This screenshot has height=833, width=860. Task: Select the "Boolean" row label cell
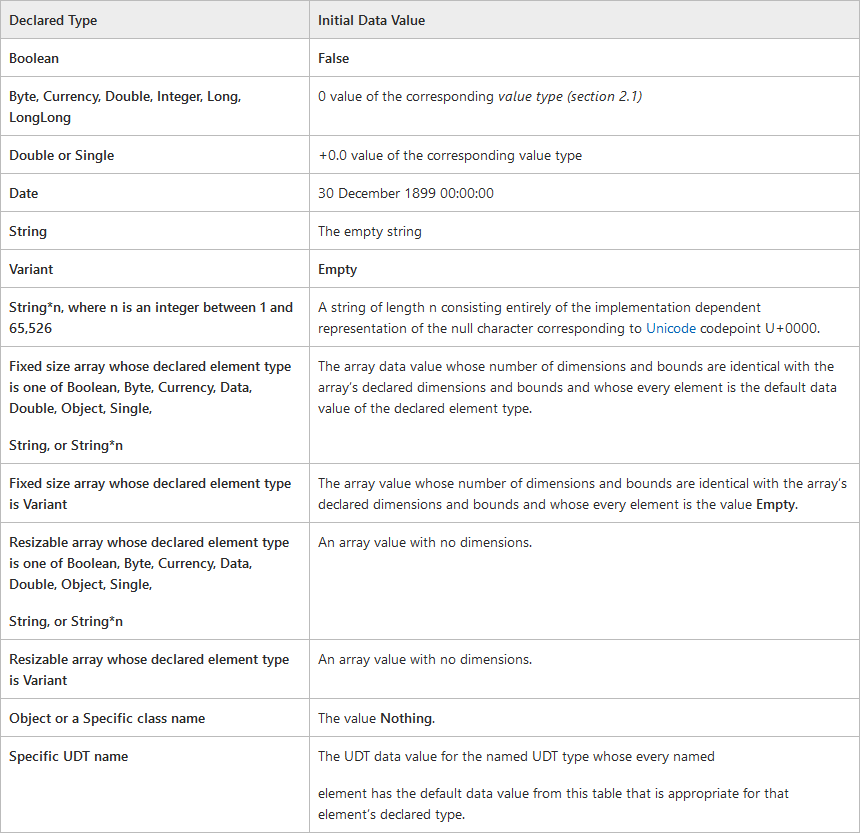[x=34, y=58]
